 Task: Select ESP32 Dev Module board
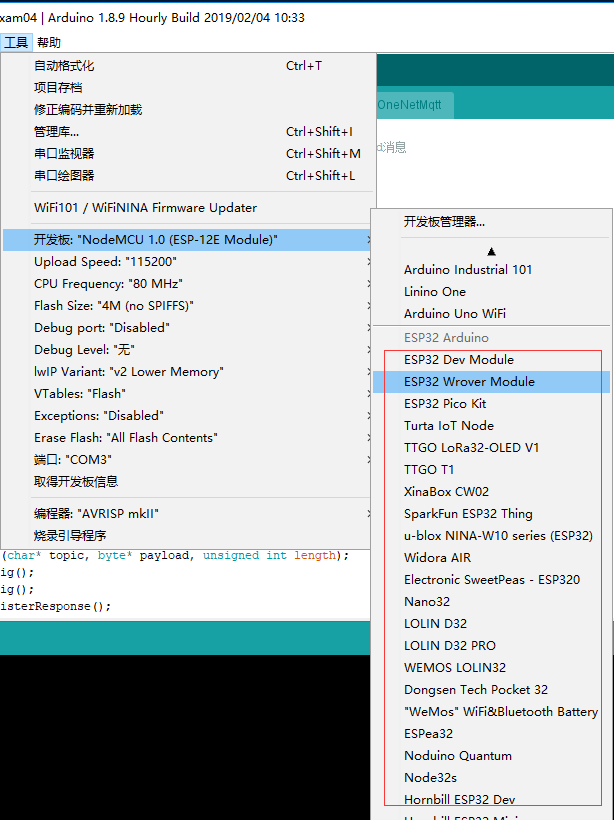click(x=491, y=360)
